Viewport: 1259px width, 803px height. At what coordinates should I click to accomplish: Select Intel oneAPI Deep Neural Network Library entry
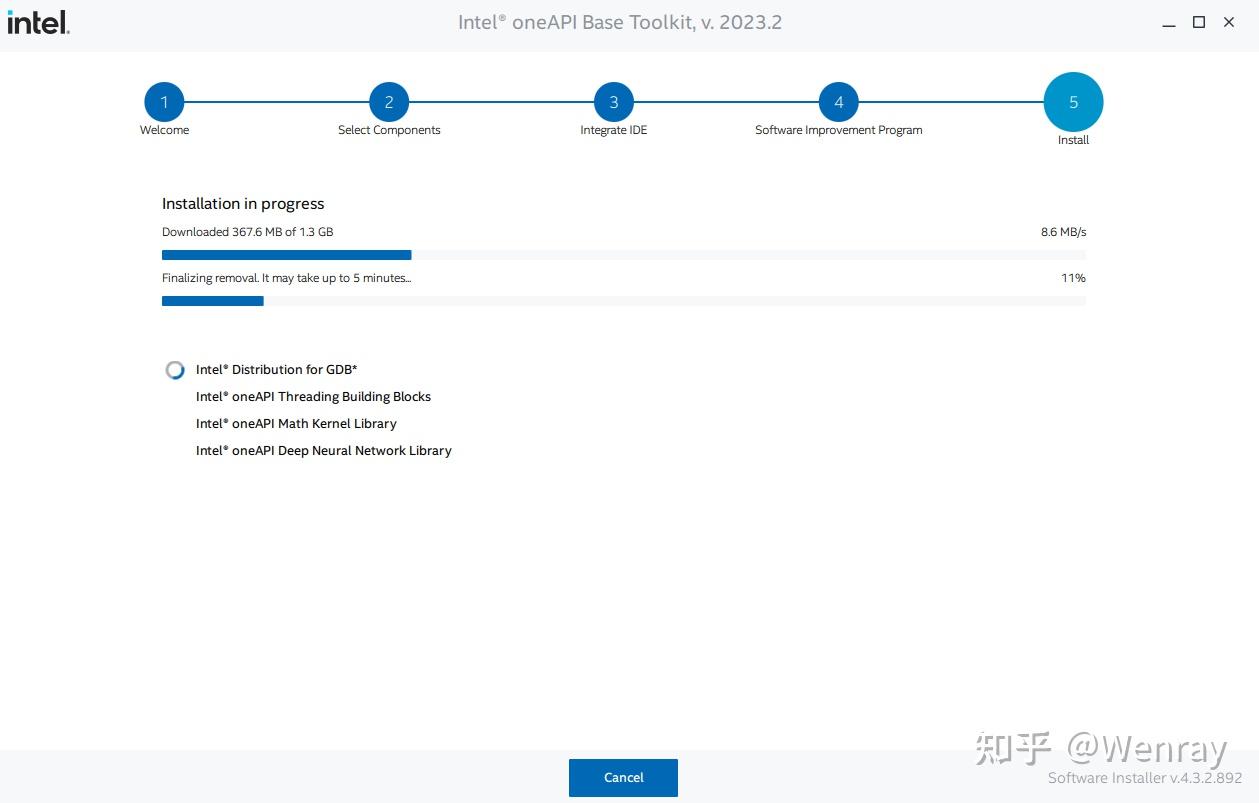[323, 450]
